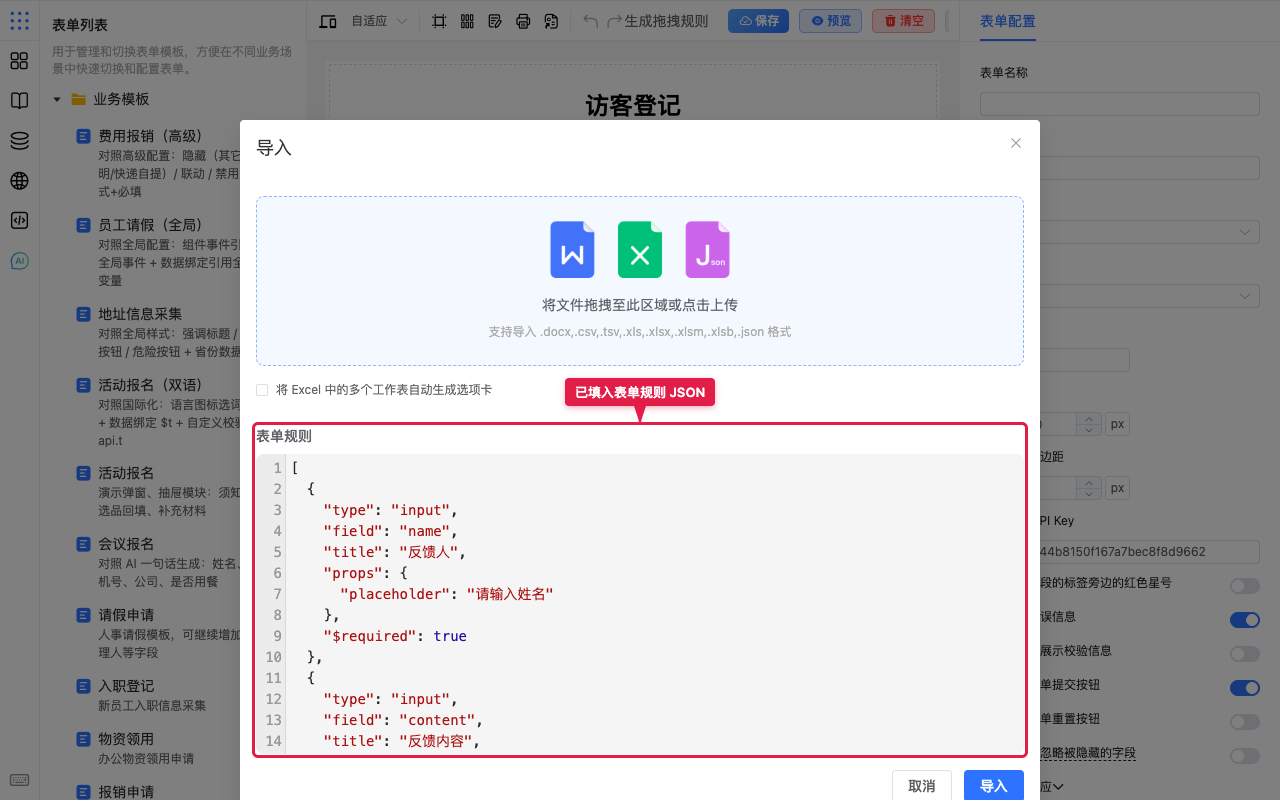Click the form edit icon in toolbar

pyautogui.click(x=495, y=21)
